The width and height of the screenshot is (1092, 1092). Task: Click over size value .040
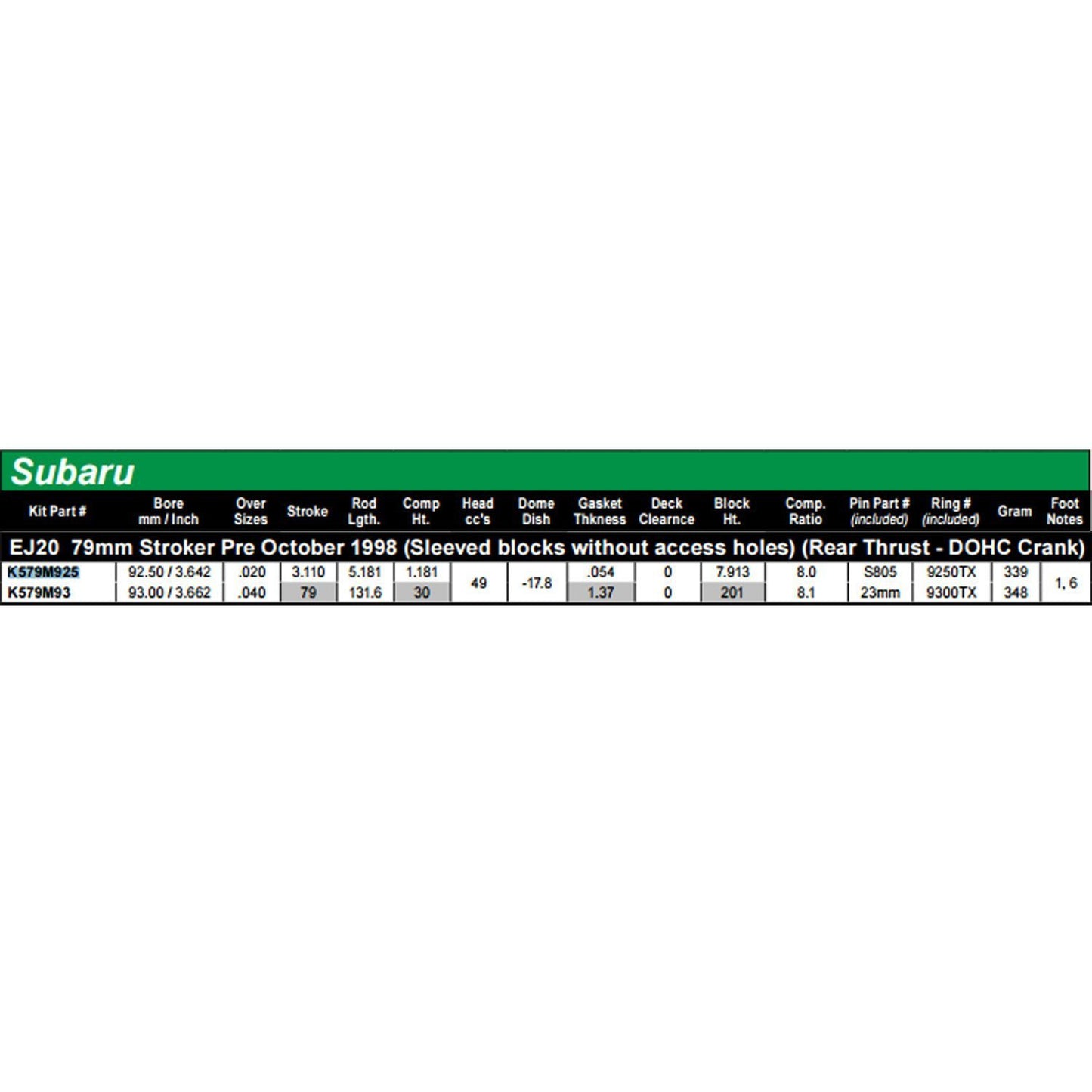(x=252, y=593)
